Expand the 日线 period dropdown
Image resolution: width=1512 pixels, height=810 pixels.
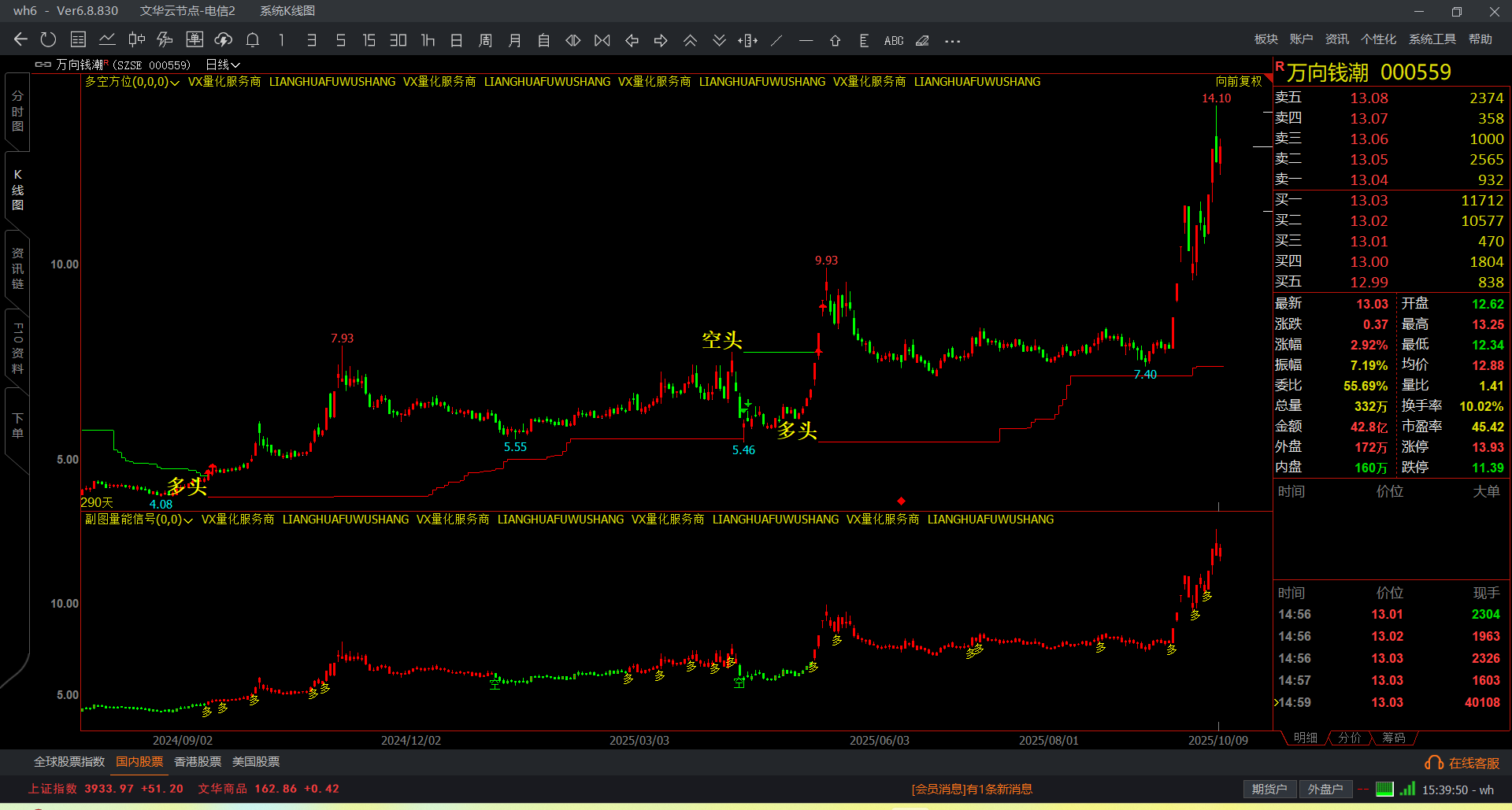pyautogui.click(x=223, y=65)
